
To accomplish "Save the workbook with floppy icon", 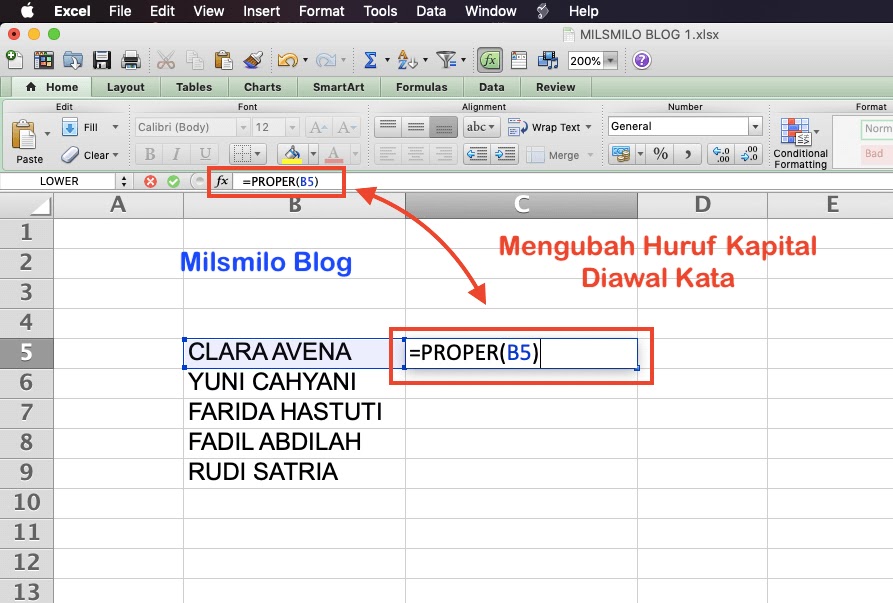I will click(x=102, y=60).
